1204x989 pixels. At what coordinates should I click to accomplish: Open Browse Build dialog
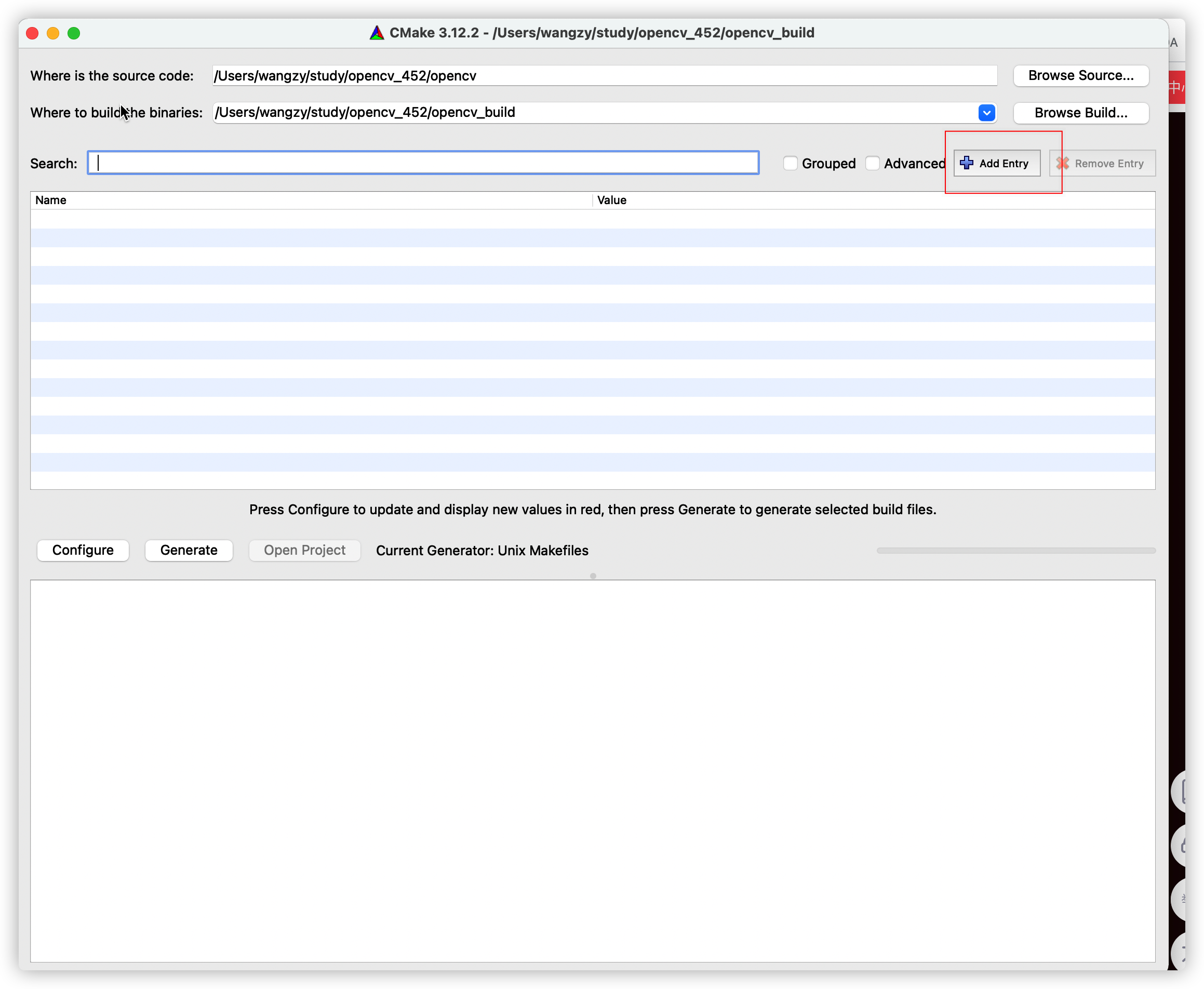tap(1080, 113)
